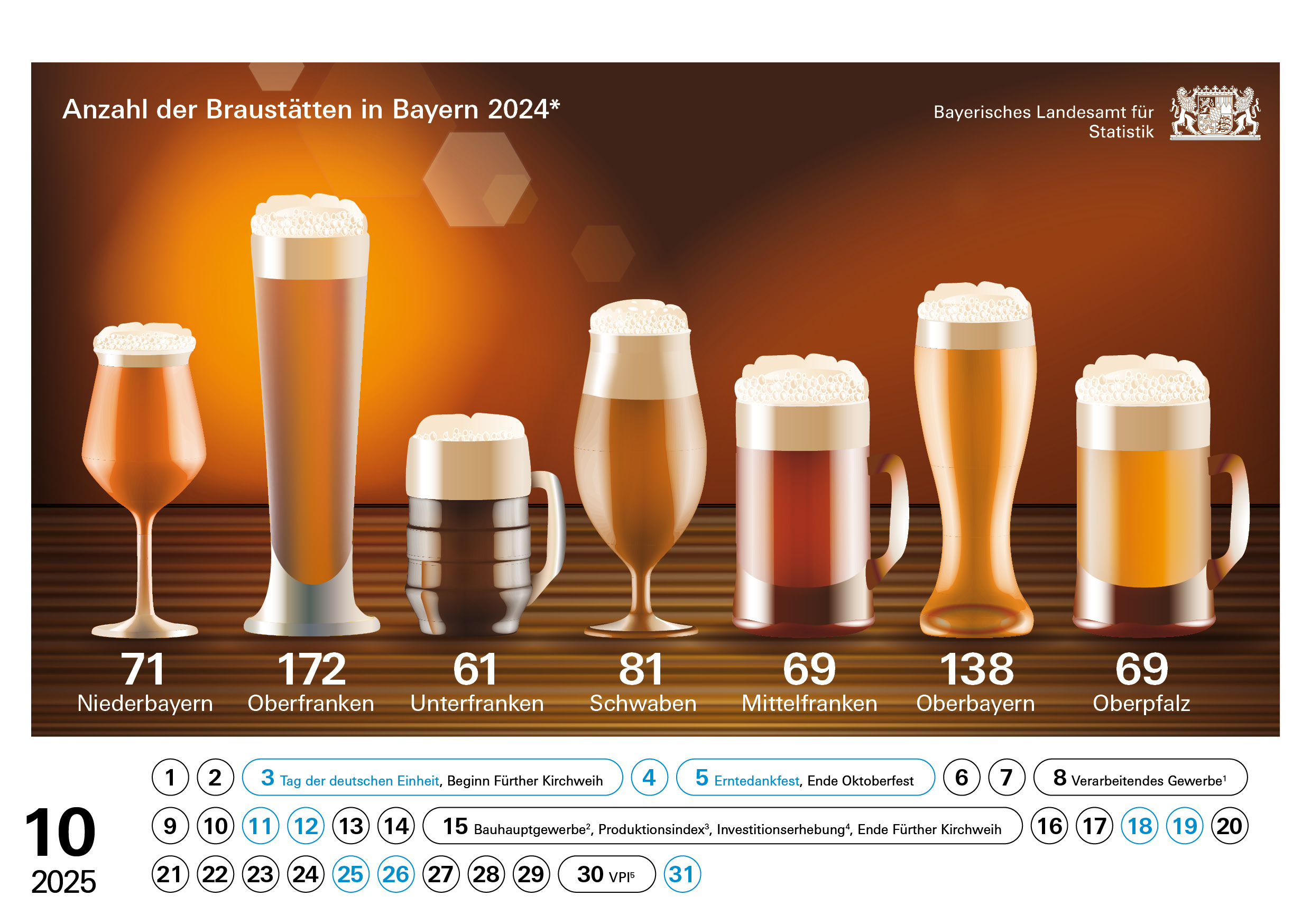
Task: Select blue circled day 31
Action: point(682,874)
